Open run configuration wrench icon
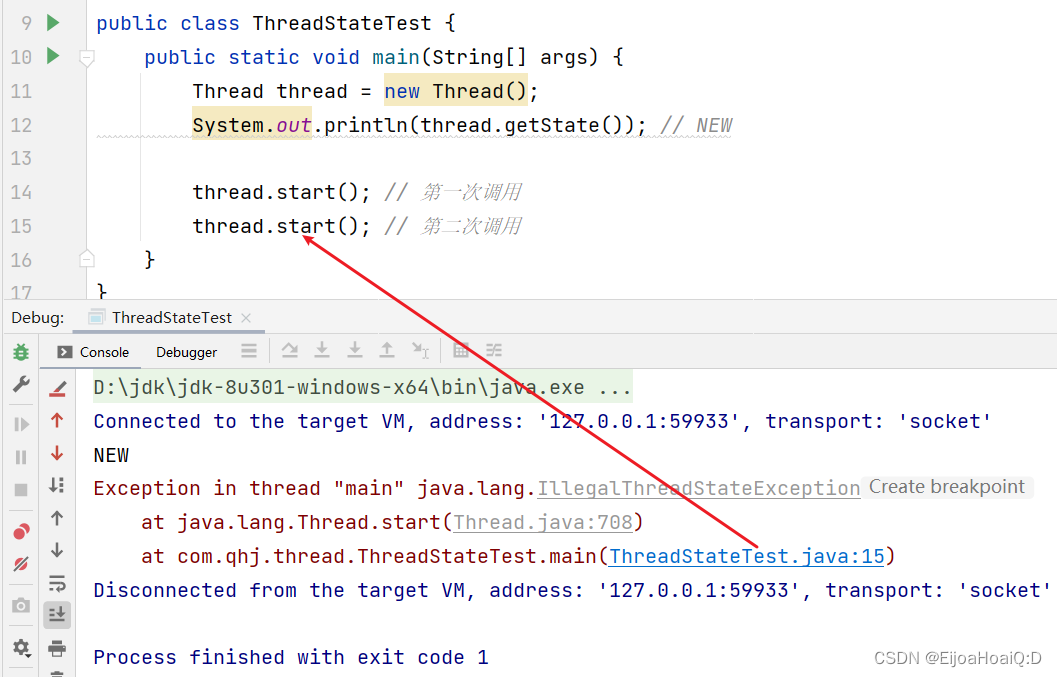This screenshot has height=677, width=1057. click(21, 384)
